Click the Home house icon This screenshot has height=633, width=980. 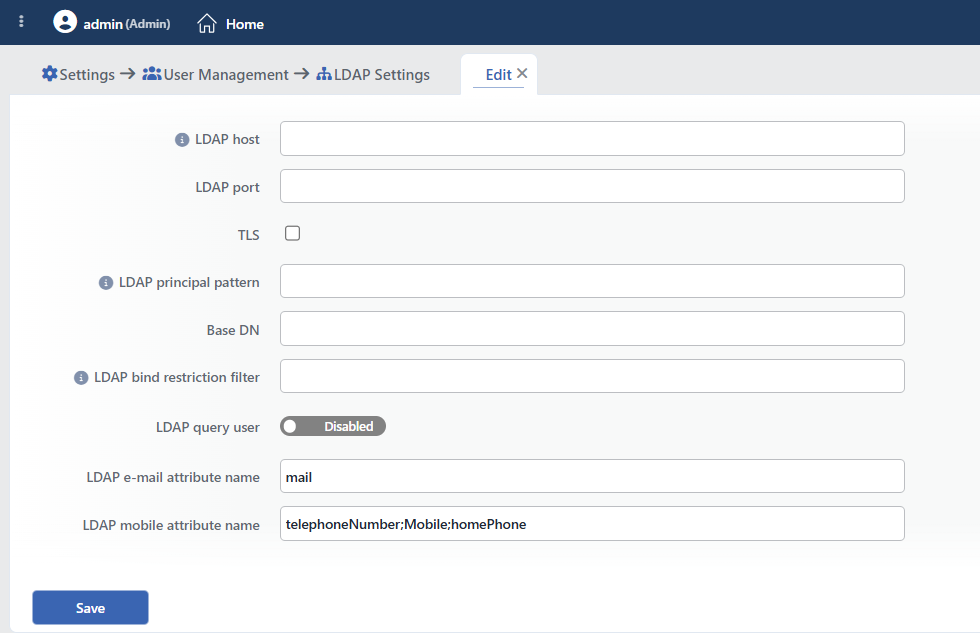pyautogui.click(x=207, y=24)
